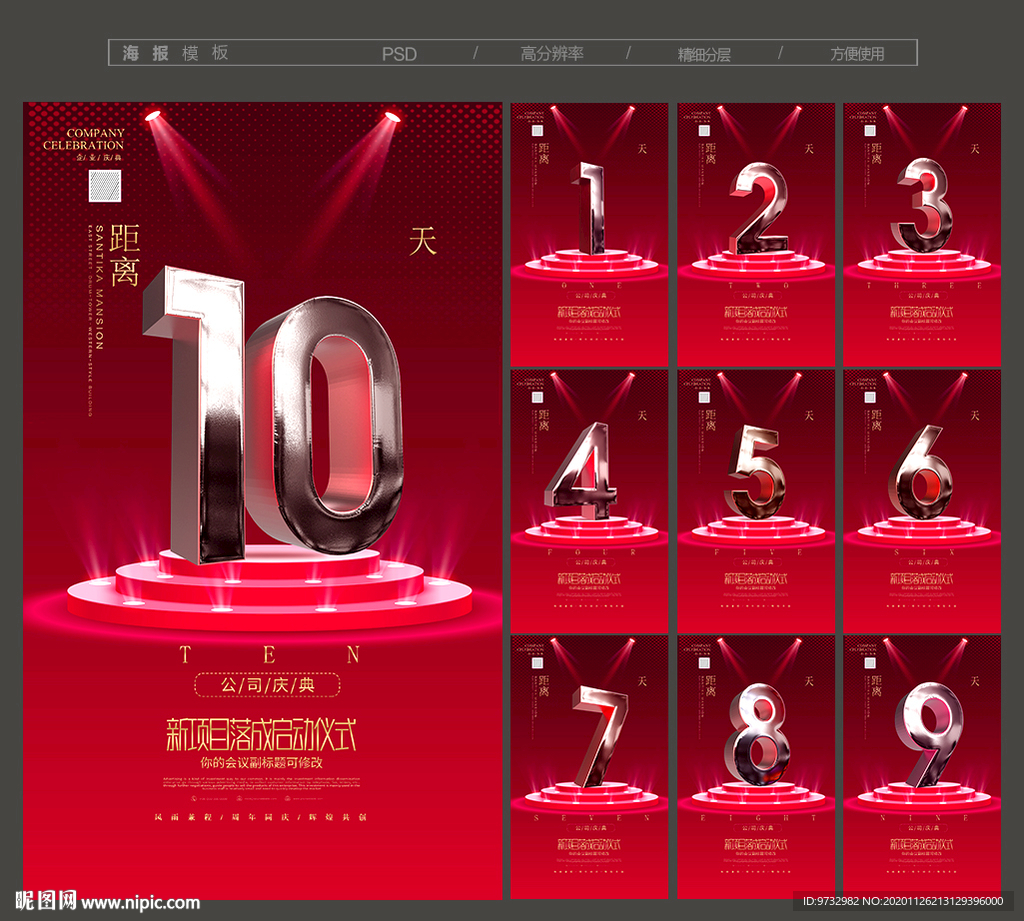The width and height of the screenshot is (1024, 921).
Task: Click the right spotlight lamp on the large poster
Action: pyautogui.click(x=392, y=116)
